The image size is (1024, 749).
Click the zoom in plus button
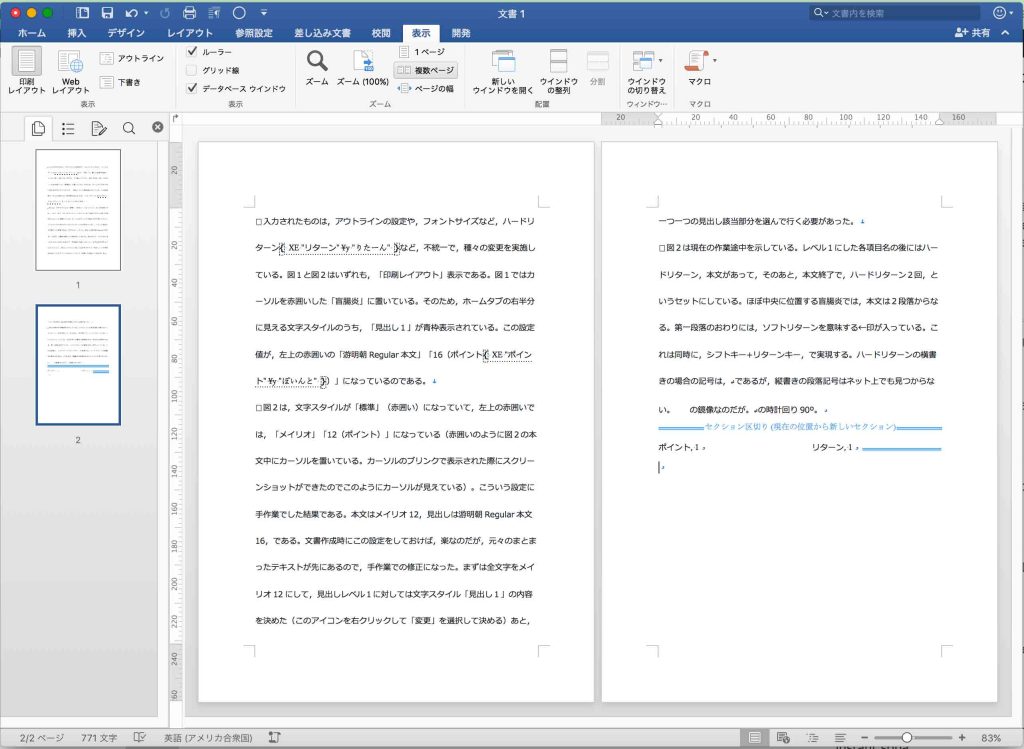coord(962,738)
